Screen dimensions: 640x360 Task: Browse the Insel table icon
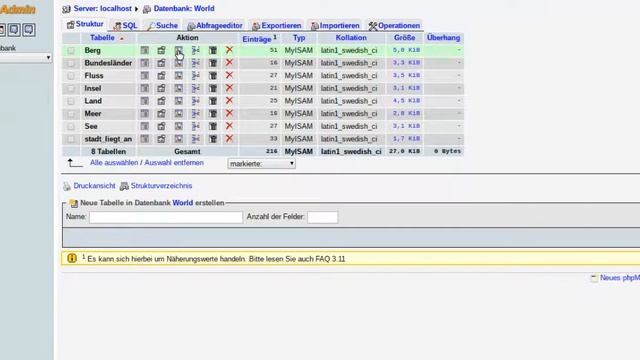(x=144, y=88)
